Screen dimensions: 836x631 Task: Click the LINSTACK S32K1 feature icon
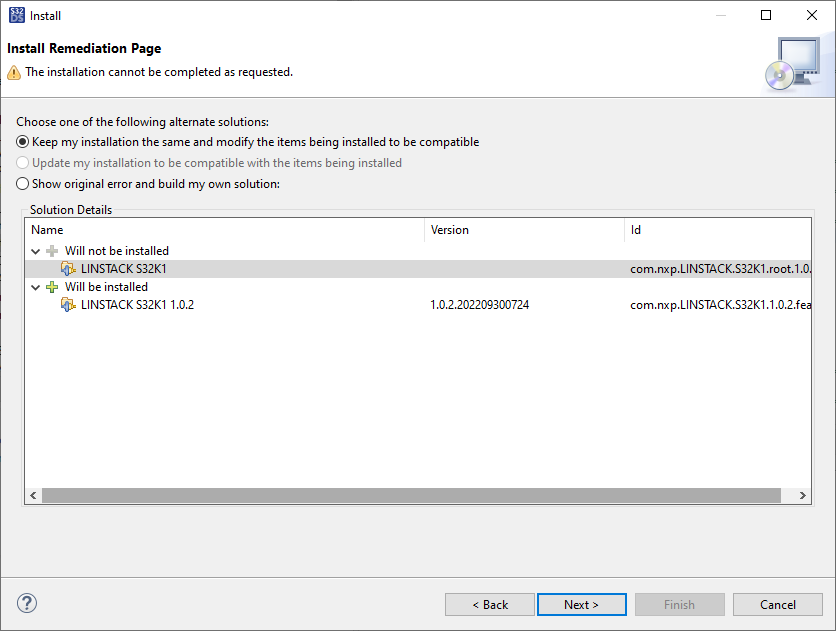point(68,269)
